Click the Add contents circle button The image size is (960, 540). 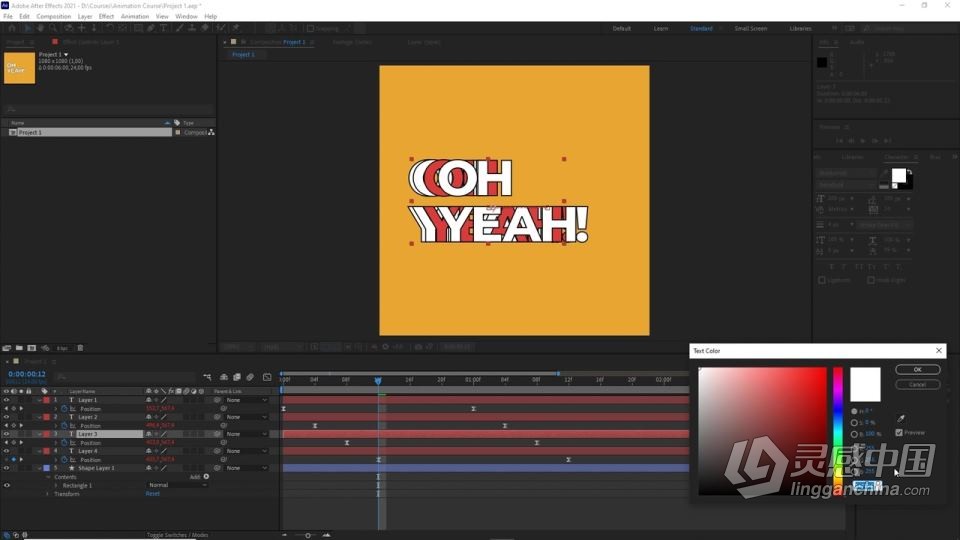[206, 476]
